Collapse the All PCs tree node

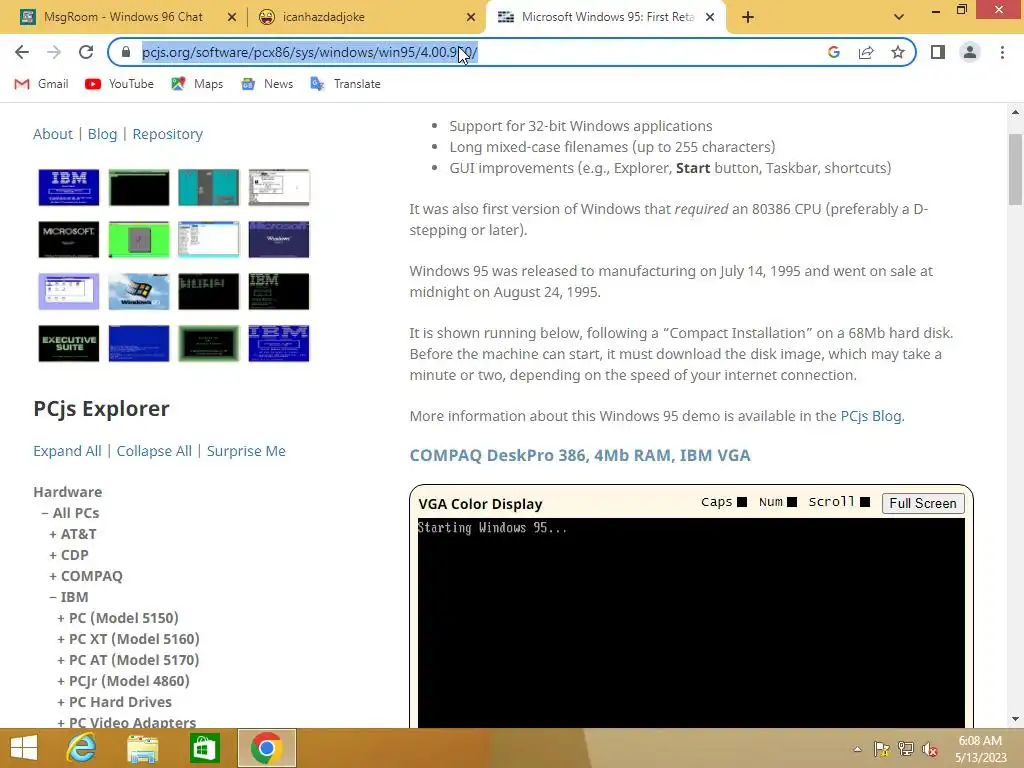pyautogui.click(x=70, y=513)
